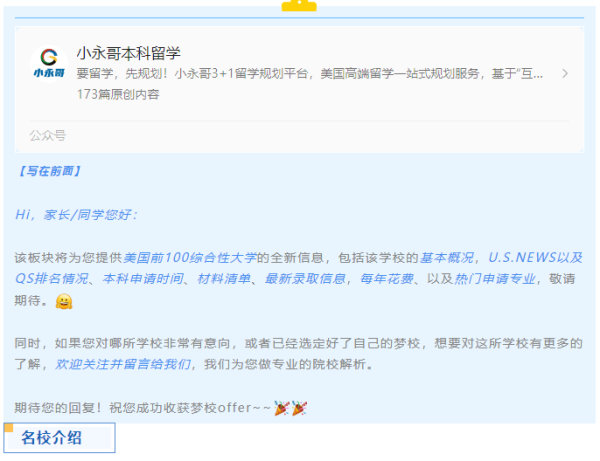Click the blue text 热门申请专业

click(495, 279)
